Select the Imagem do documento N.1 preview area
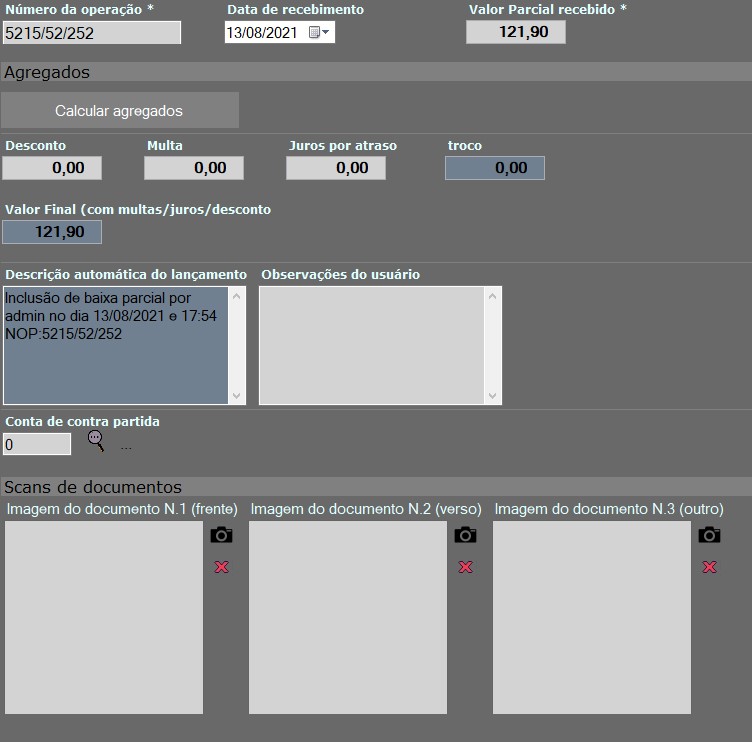 click(x=104, y=617)
